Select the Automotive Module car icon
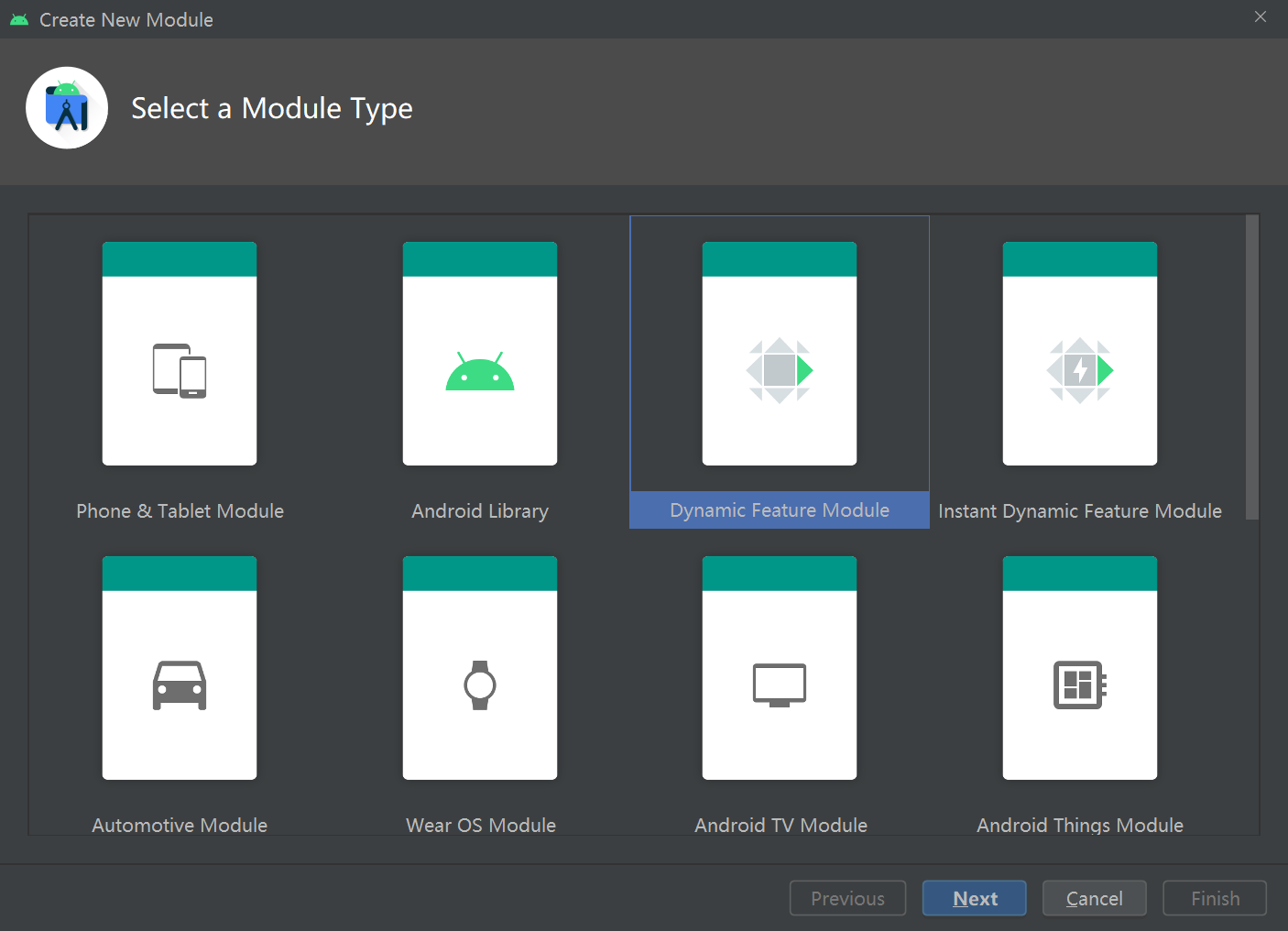This screenshot has height=931, width=1288. pyautogui.click(x=180, y=668)
